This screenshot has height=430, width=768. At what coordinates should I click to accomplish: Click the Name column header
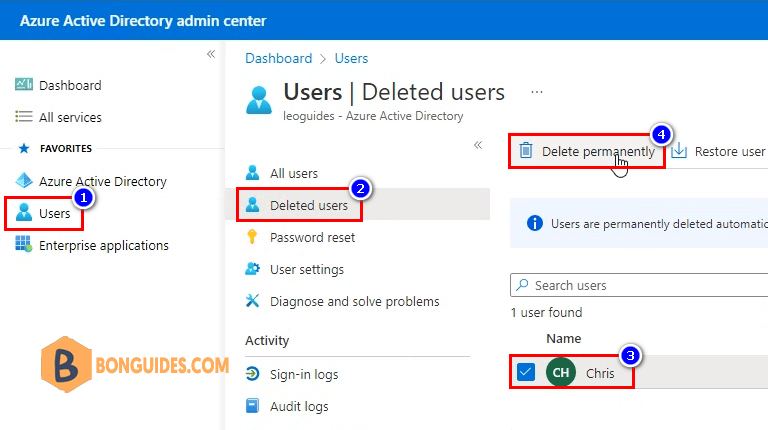(x=564, y=338)
